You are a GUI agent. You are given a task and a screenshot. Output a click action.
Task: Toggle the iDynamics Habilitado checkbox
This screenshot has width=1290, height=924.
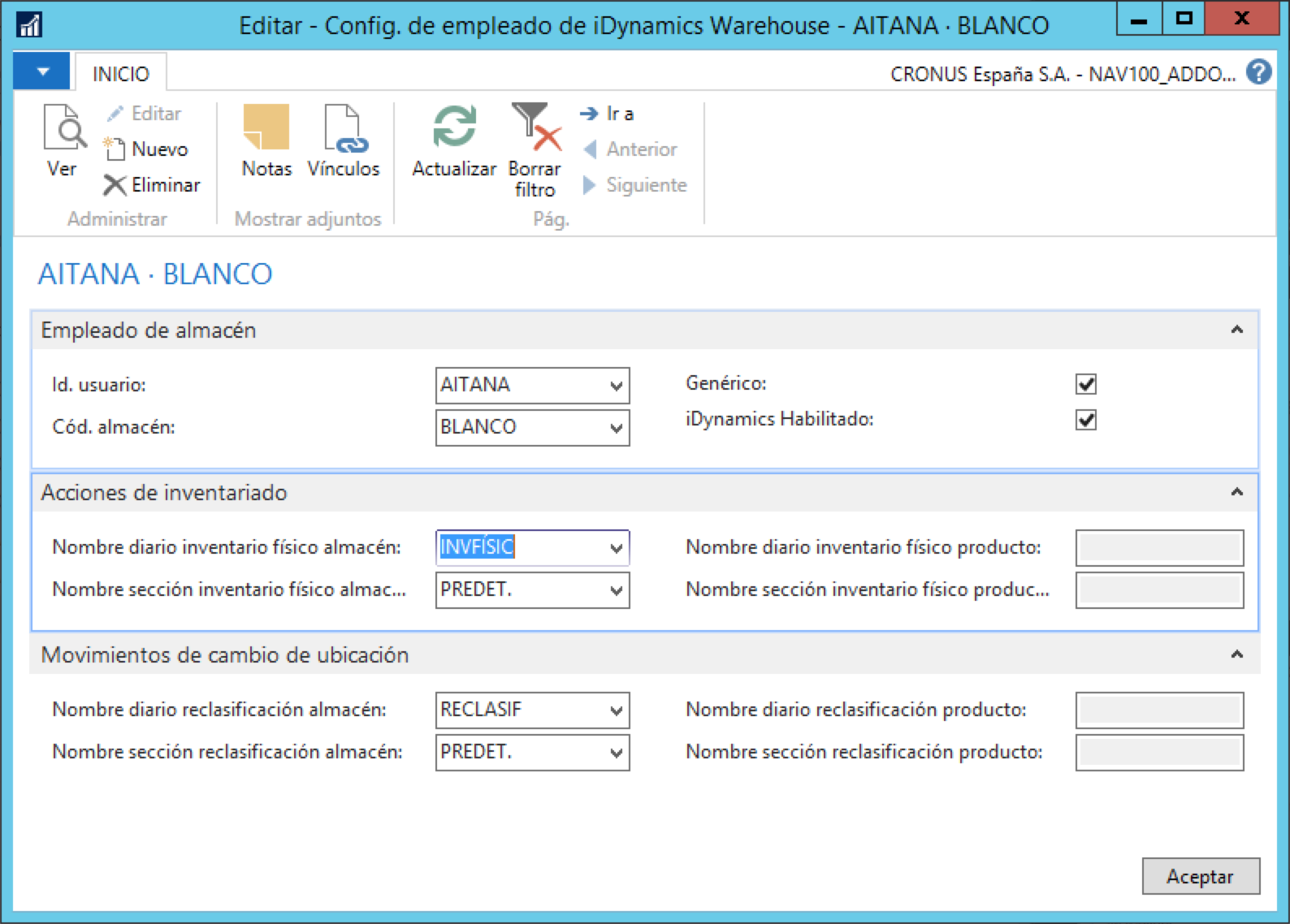coord(1086,420)
